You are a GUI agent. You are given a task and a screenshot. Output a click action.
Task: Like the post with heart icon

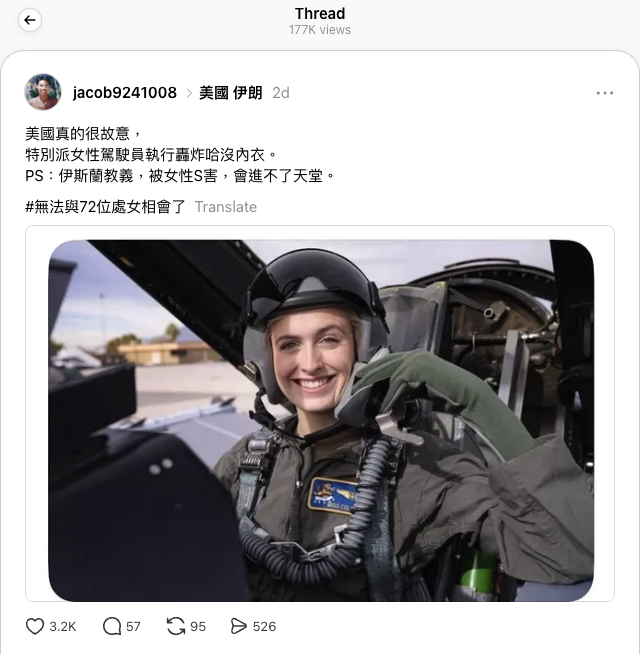pyautogui.click(x=35, y=626)
